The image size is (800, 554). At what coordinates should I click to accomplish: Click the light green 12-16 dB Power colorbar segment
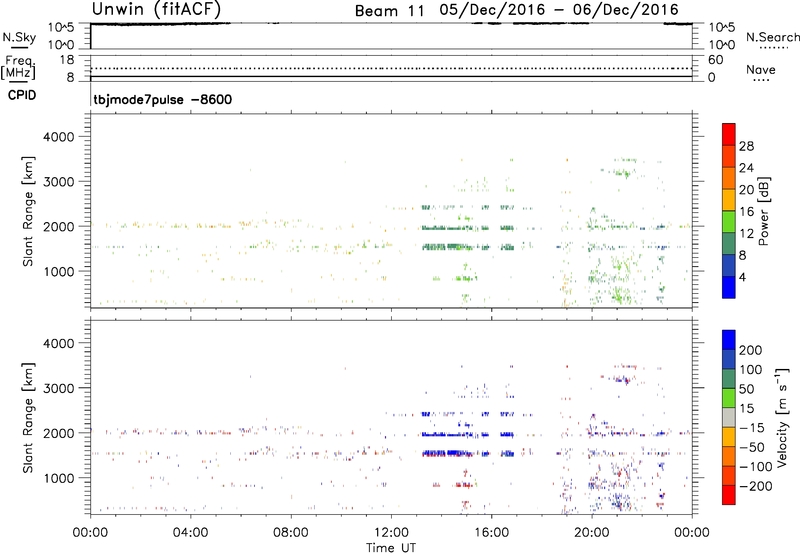(729, 222)
